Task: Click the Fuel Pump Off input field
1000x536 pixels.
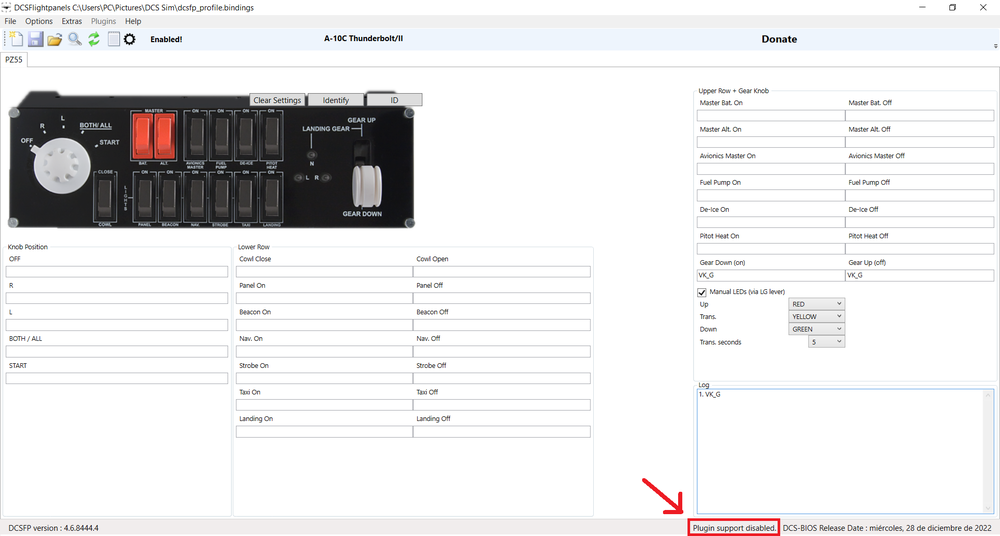Action: pos(920,195)
